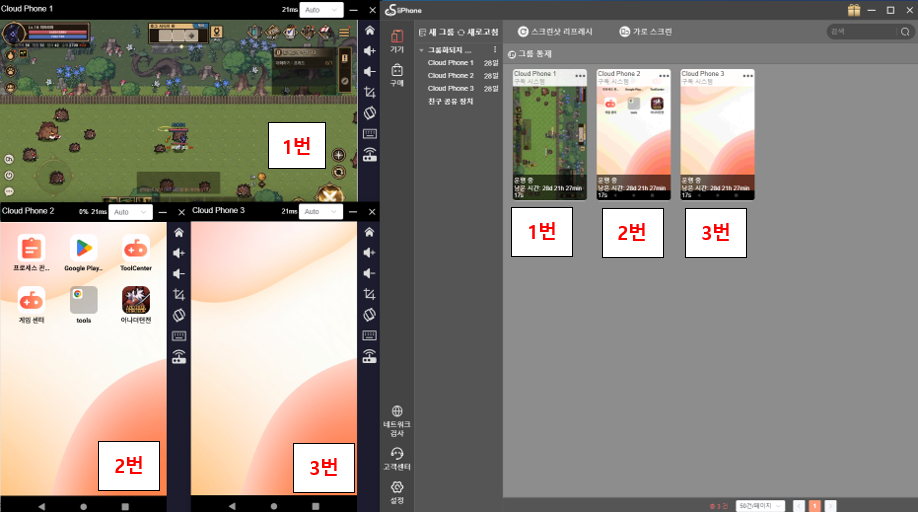Open the 50건/페이지 page size dropdown
This screenshot has width=918, height=512.
coord(760,506)
